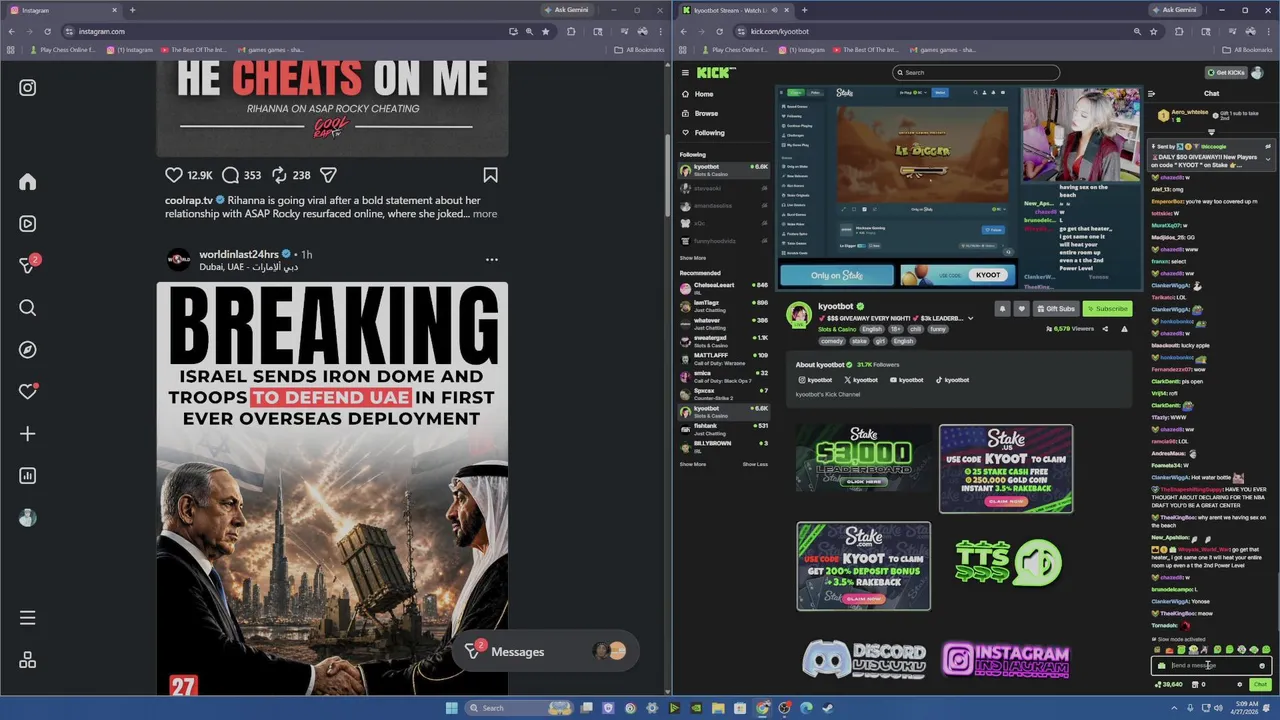The width and height of the screenshot is (1280, 720).
Task: Share coolrap.tv post via paper plane
Action: coord(328,175)
